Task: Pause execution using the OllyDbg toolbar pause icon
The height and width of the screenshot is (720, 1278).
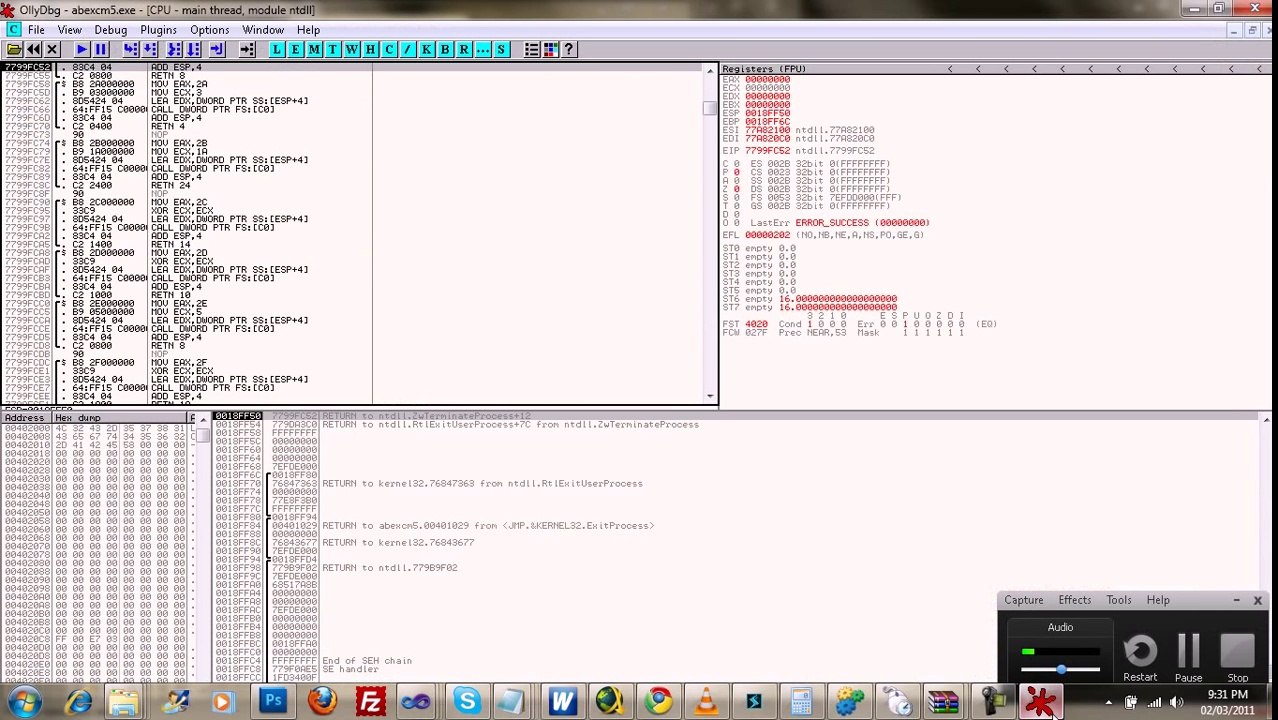Action: 100,49
